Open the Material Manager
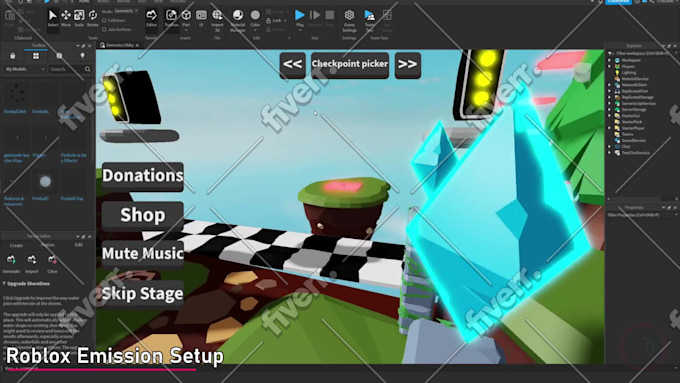 tap(238, 20)
